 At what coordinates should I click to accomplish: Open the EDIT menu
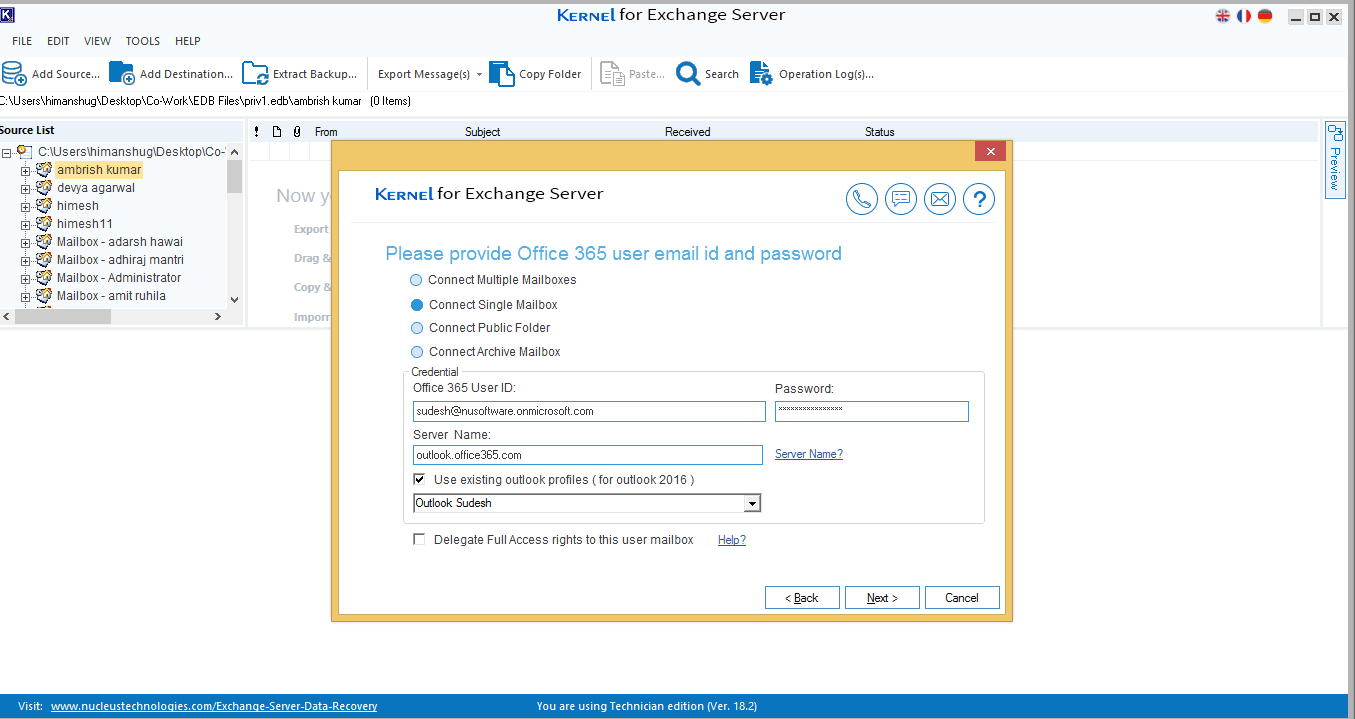[58, 41]
